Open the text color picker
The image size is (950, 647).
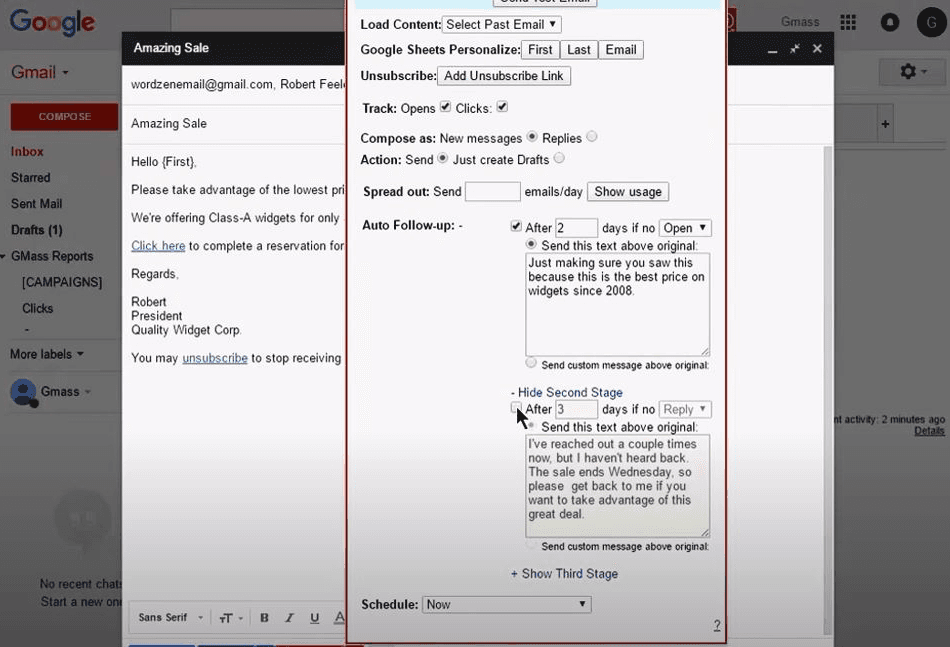click(339, 617)
